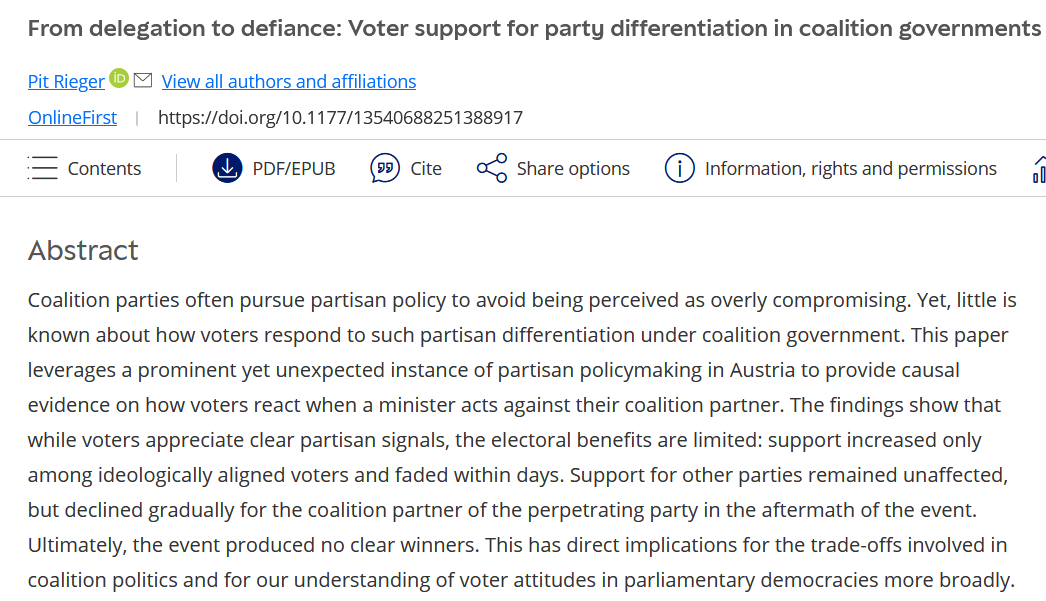Follow the OnlineFirst link

coord(72,118)
